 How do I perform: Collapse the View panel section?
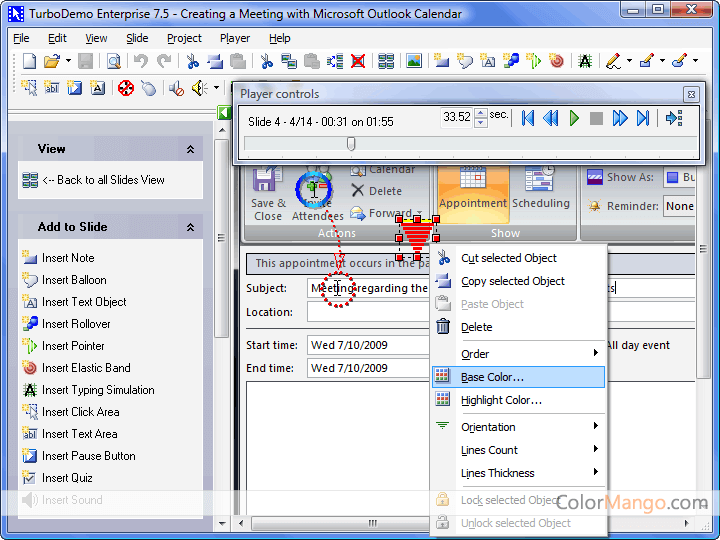pyautogui.click(x=190, y=149)
